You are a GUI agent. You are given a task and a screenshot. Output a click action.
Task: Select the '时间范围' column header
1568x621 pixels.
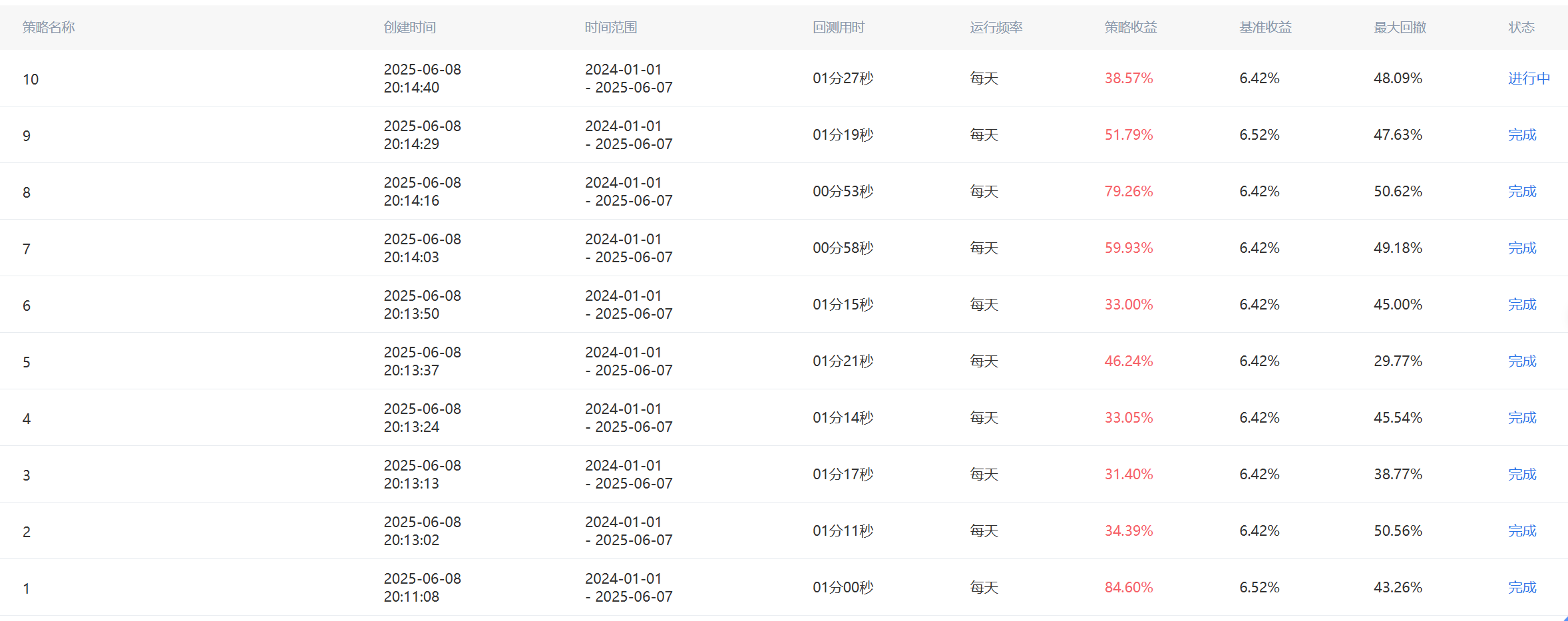(x=611, y=27)
